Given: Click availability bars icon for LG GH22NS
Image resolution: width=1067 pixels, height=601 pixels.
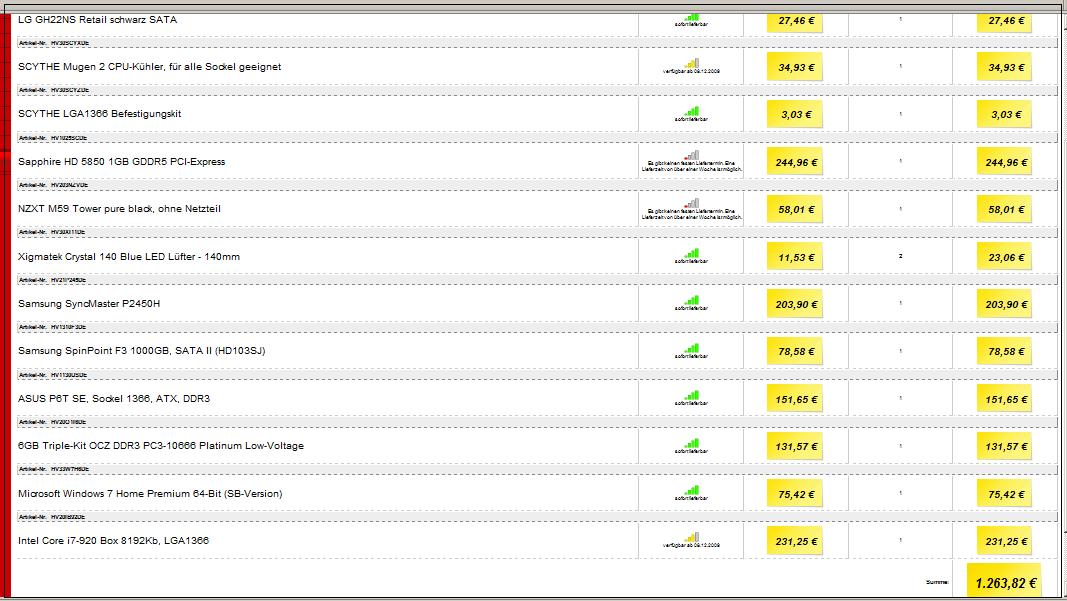Looking at the screenshot, I should coord(691,17).
